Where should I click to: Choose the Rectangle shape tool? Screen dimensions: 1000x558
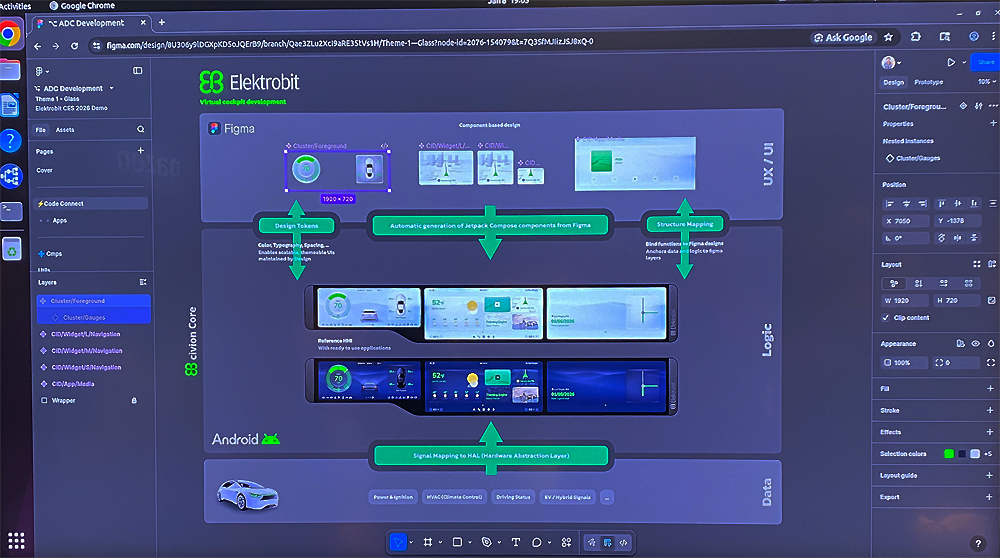pyautogui.click(x=456, y=542)
